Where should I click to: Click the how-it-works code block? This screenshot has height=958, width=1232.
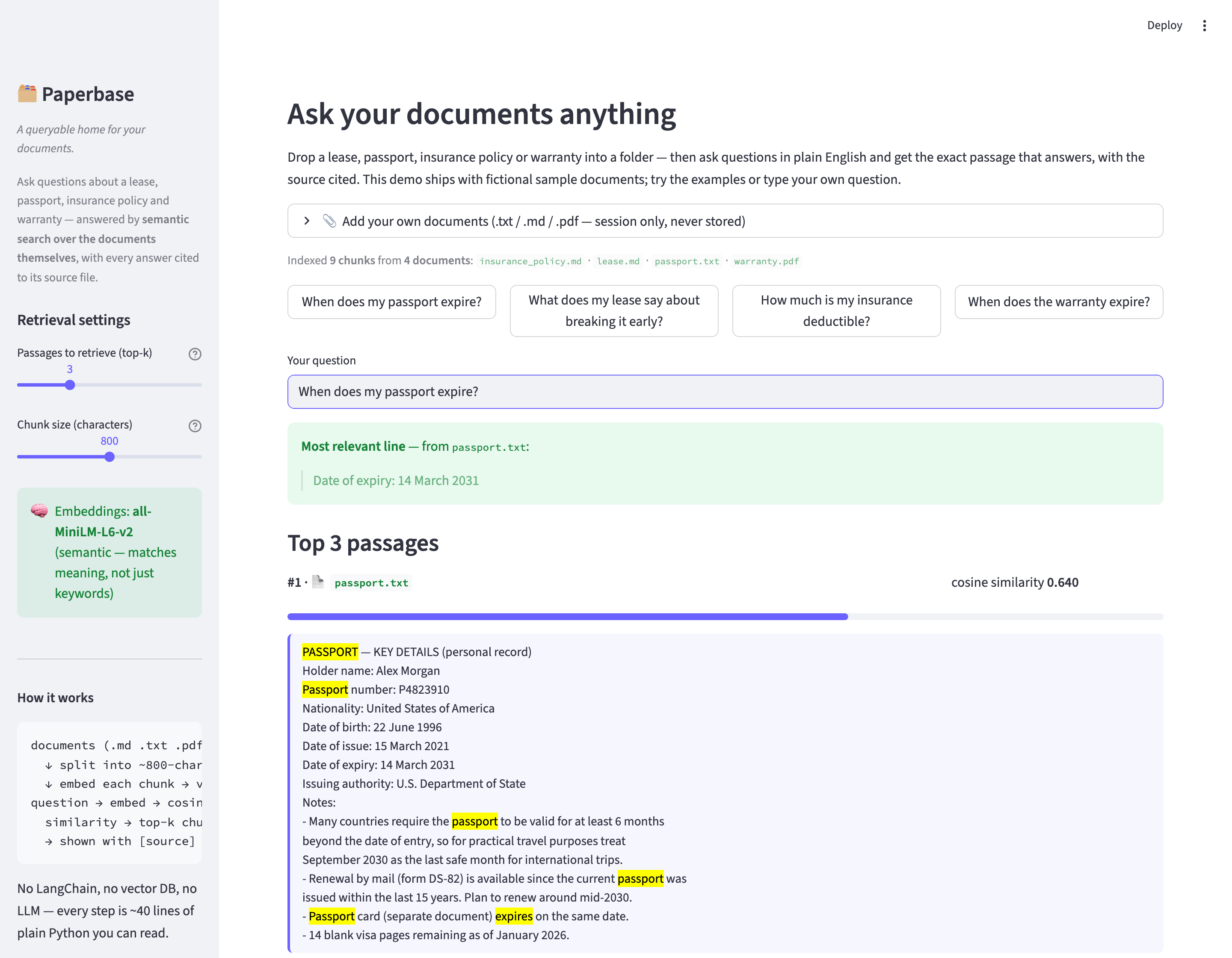pos(110,793)
